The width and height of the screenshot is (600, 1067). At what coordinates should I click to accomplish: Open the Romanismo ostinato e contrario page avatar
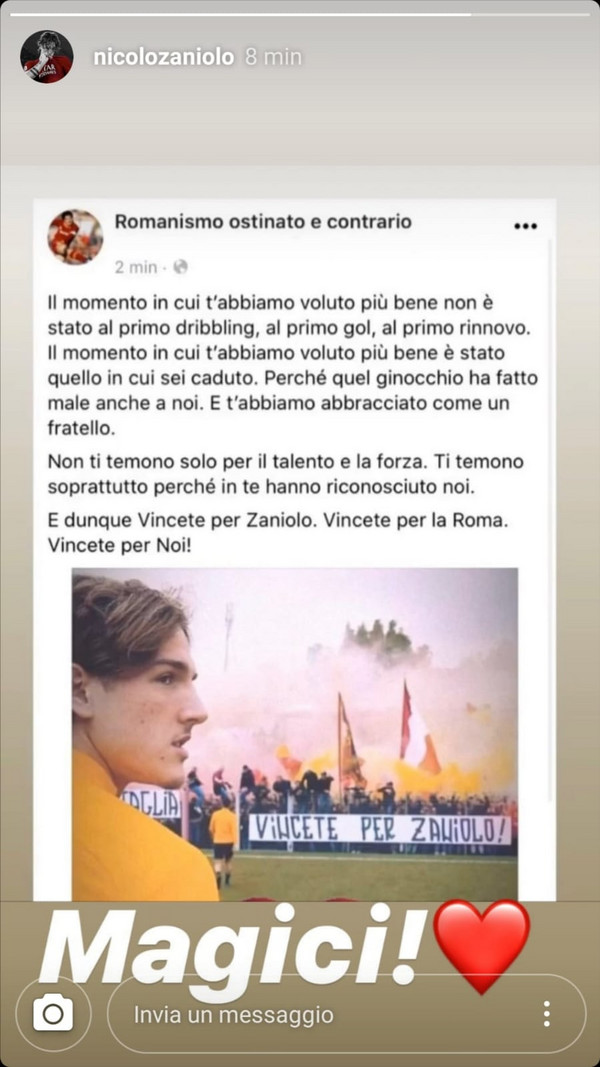pos(75,237)
